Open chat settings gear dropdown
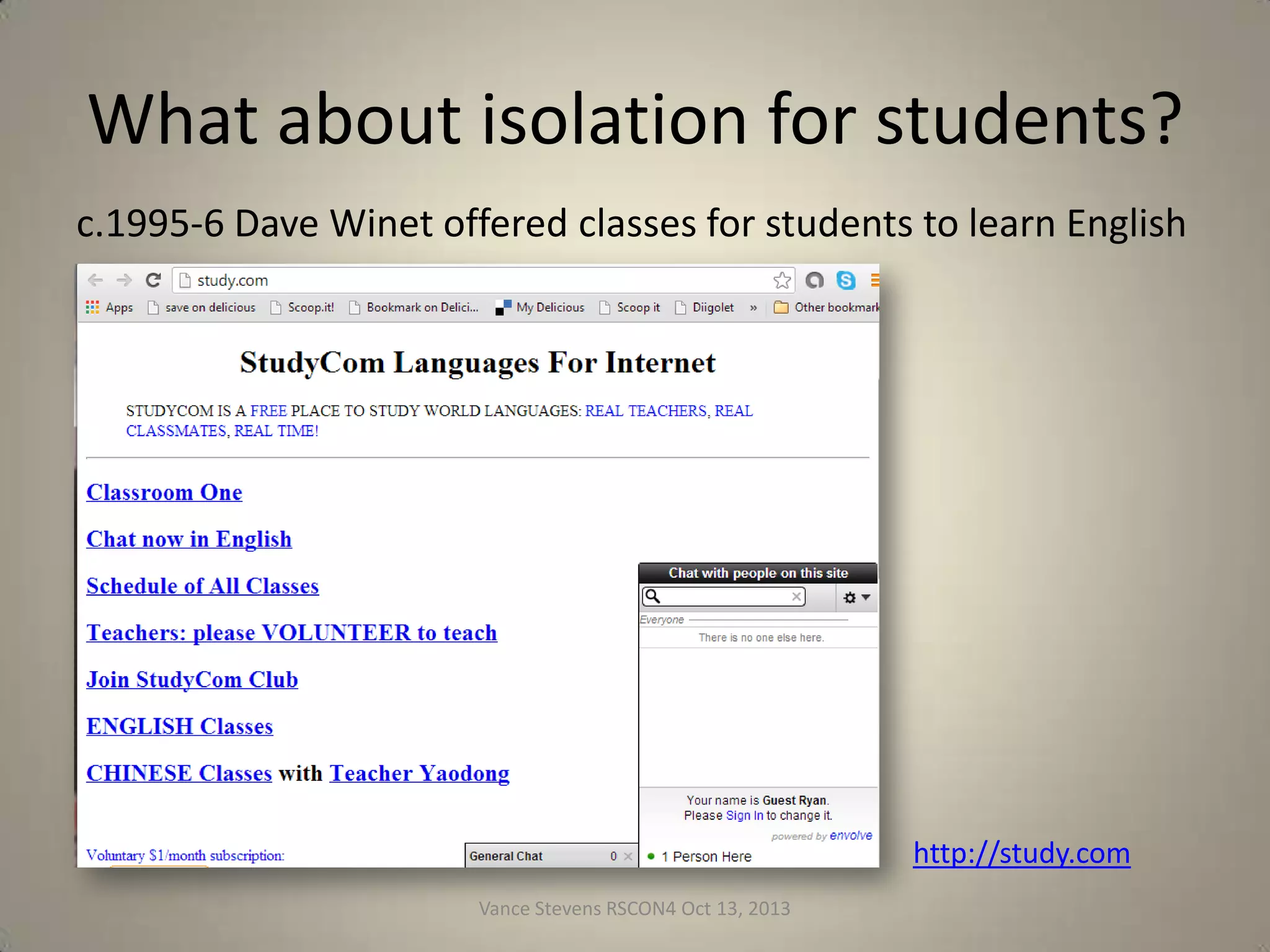1270x952 pixels. tap(856, 597)
